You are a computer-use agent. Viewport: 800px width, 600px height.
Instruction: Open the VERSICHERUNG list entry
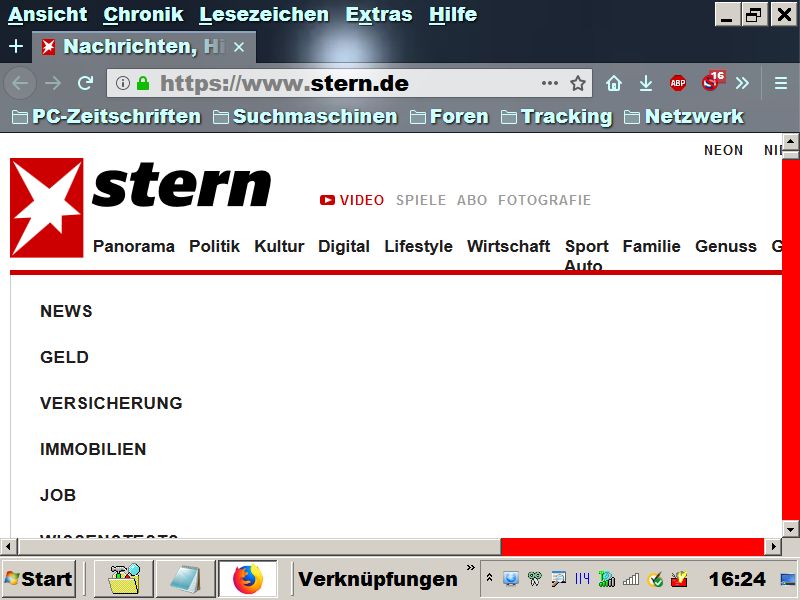(x=111, y=403)
